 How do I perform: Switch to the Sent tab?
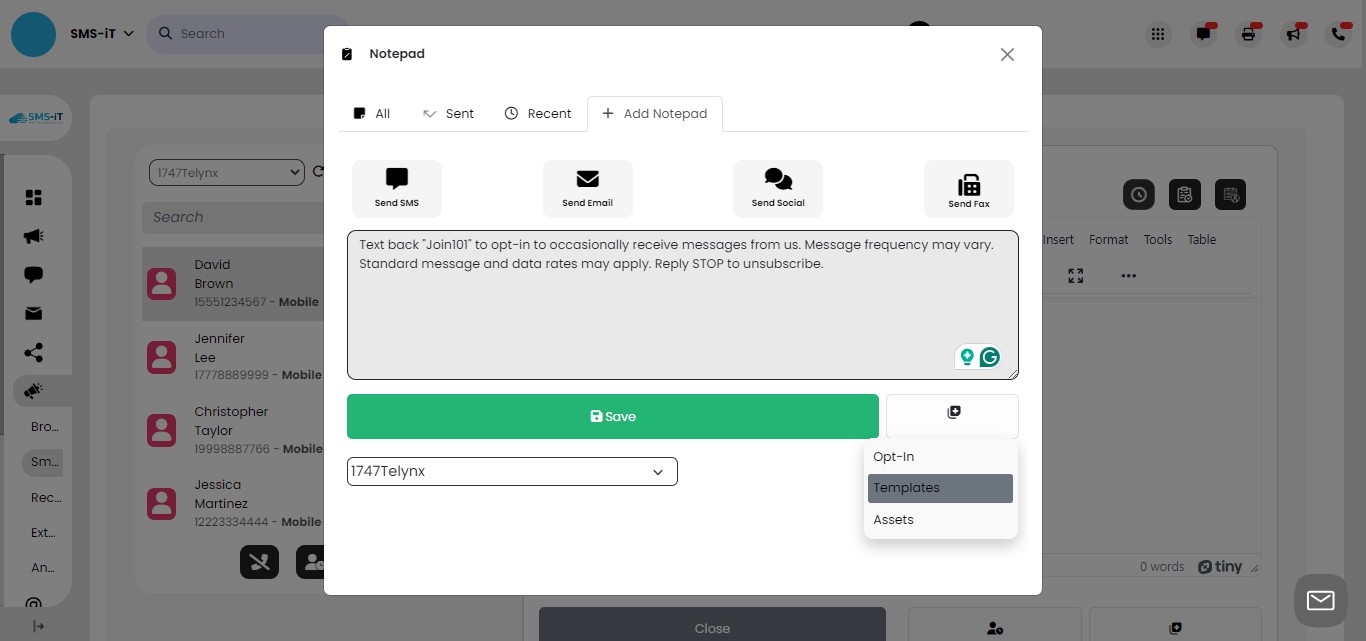click(x=448, y=113)
